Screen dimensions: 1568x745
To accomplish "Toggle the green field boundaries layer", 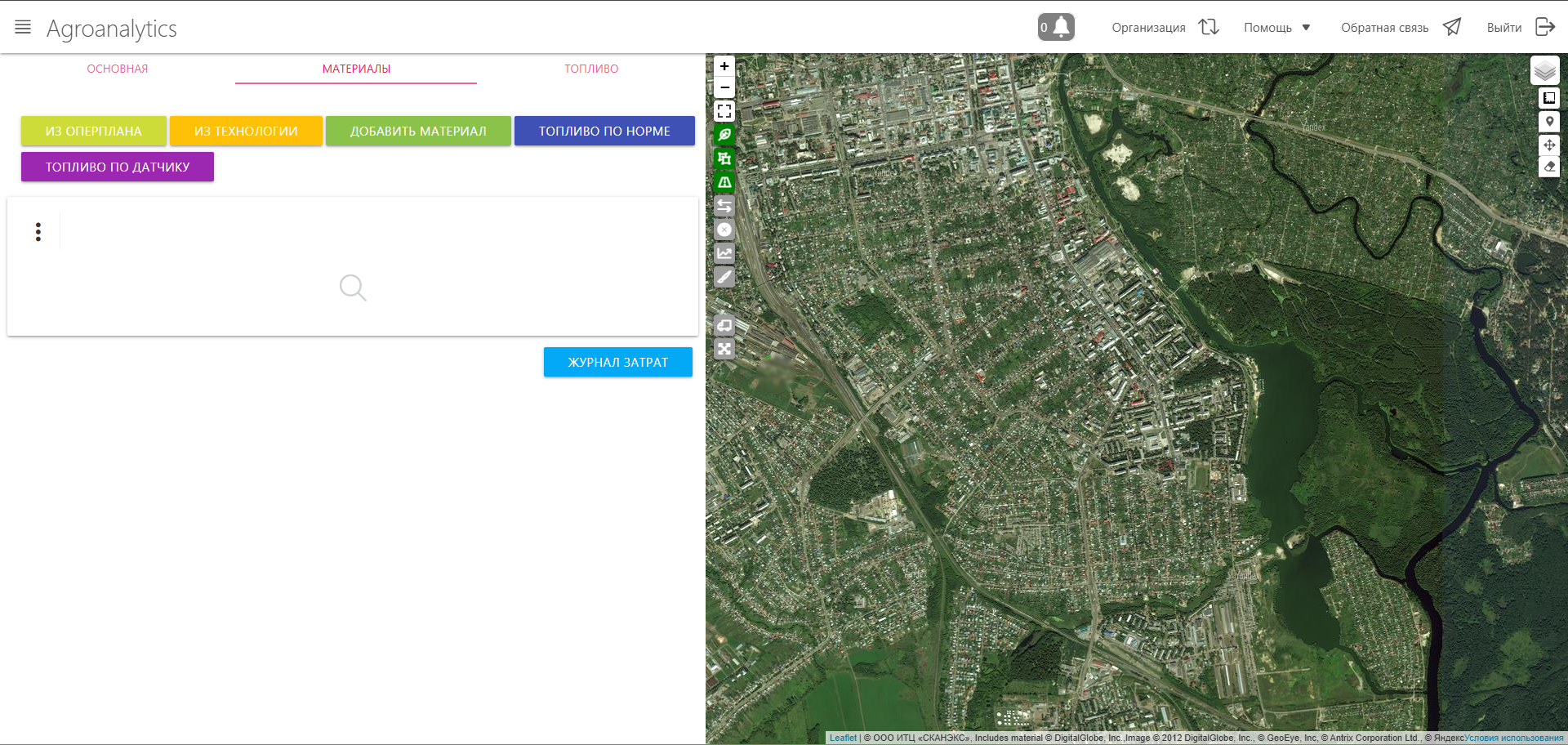I will (x=724, y=158).
